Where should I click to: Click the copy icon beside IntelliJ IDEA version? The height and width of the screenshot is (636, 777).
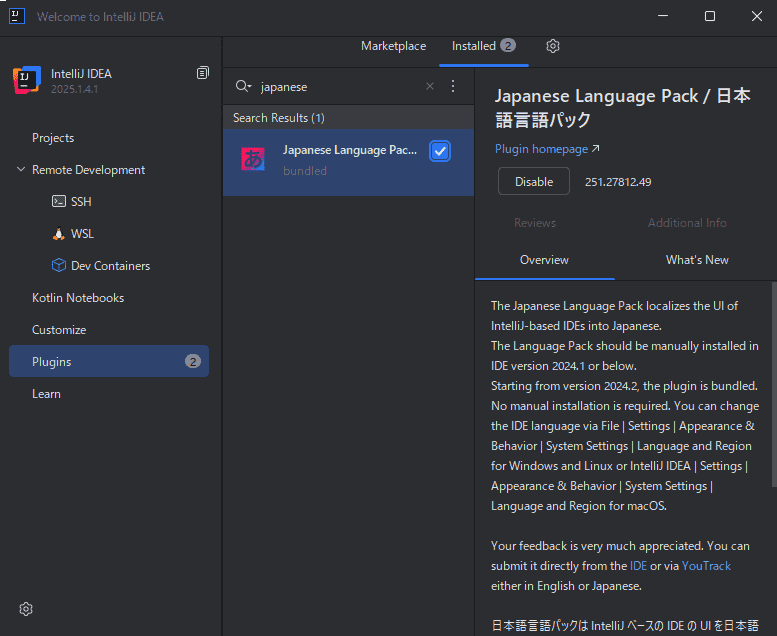pos(203,73)
